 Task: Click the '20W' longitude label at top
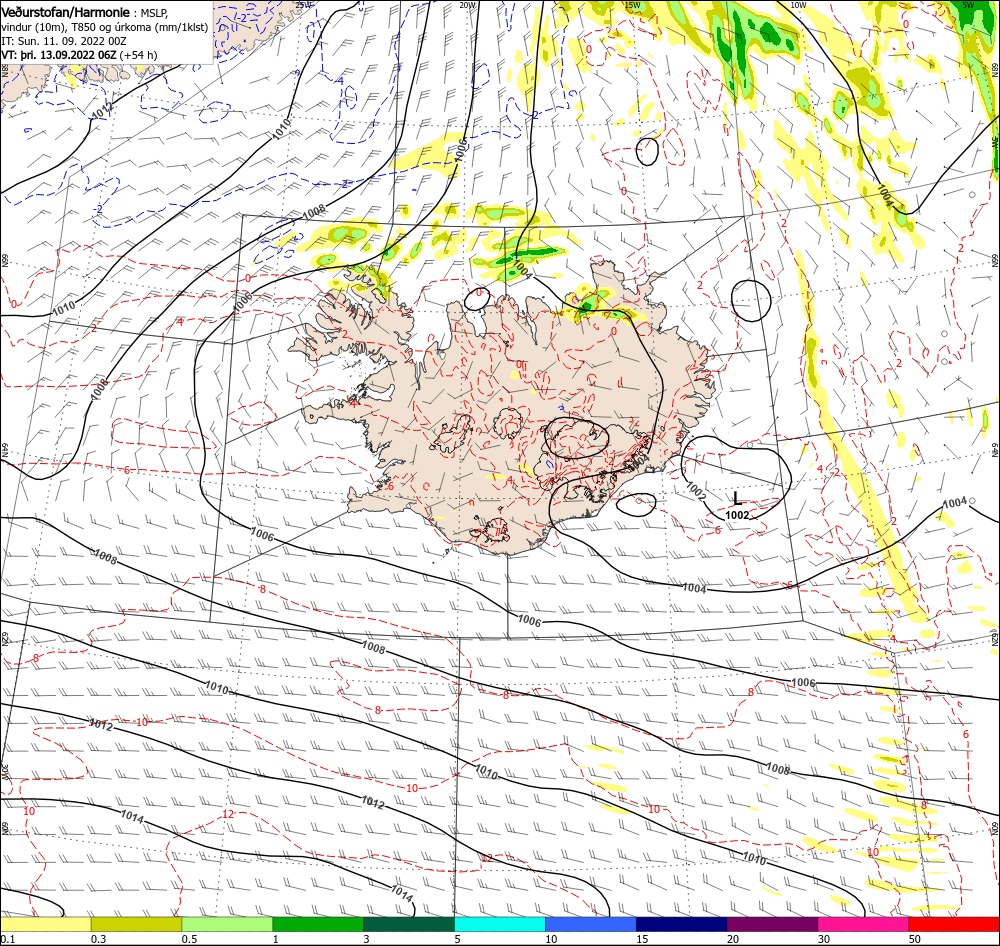click(467, 5)
